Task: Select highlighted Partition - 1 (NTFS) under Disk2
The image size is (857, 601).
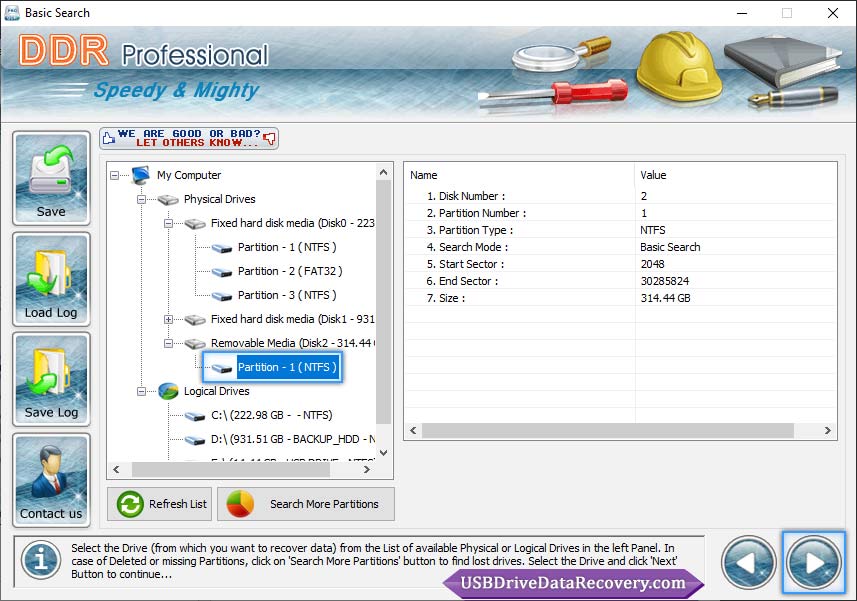Action: [287, 367]
